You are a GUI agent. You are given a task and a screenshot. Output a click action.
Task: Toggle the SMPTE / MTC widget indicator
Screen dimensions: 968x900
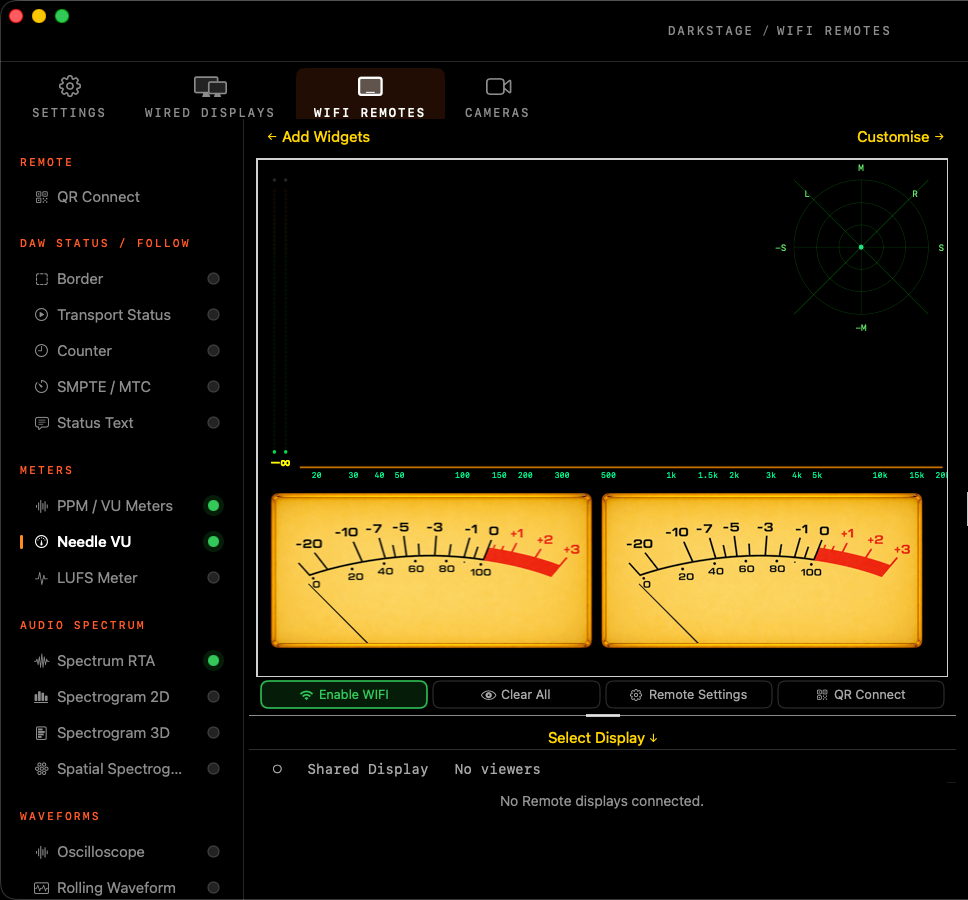tap(214, 387)
